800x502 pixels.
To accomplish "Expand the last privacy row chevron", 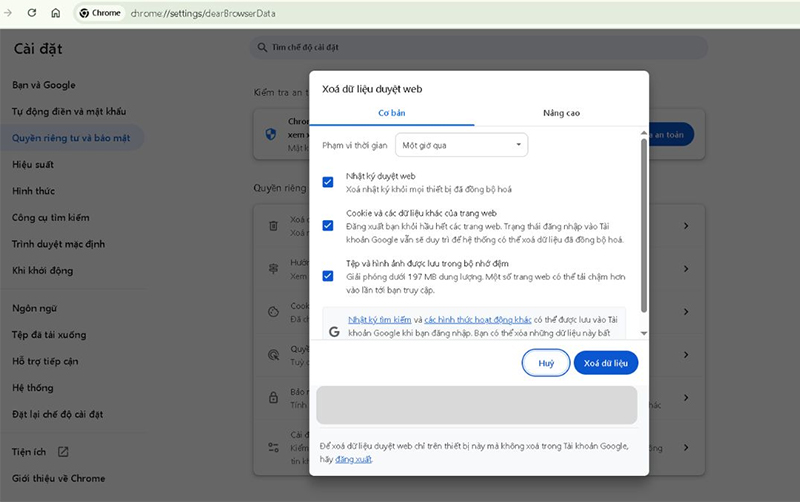I will (x=686, y=447).
